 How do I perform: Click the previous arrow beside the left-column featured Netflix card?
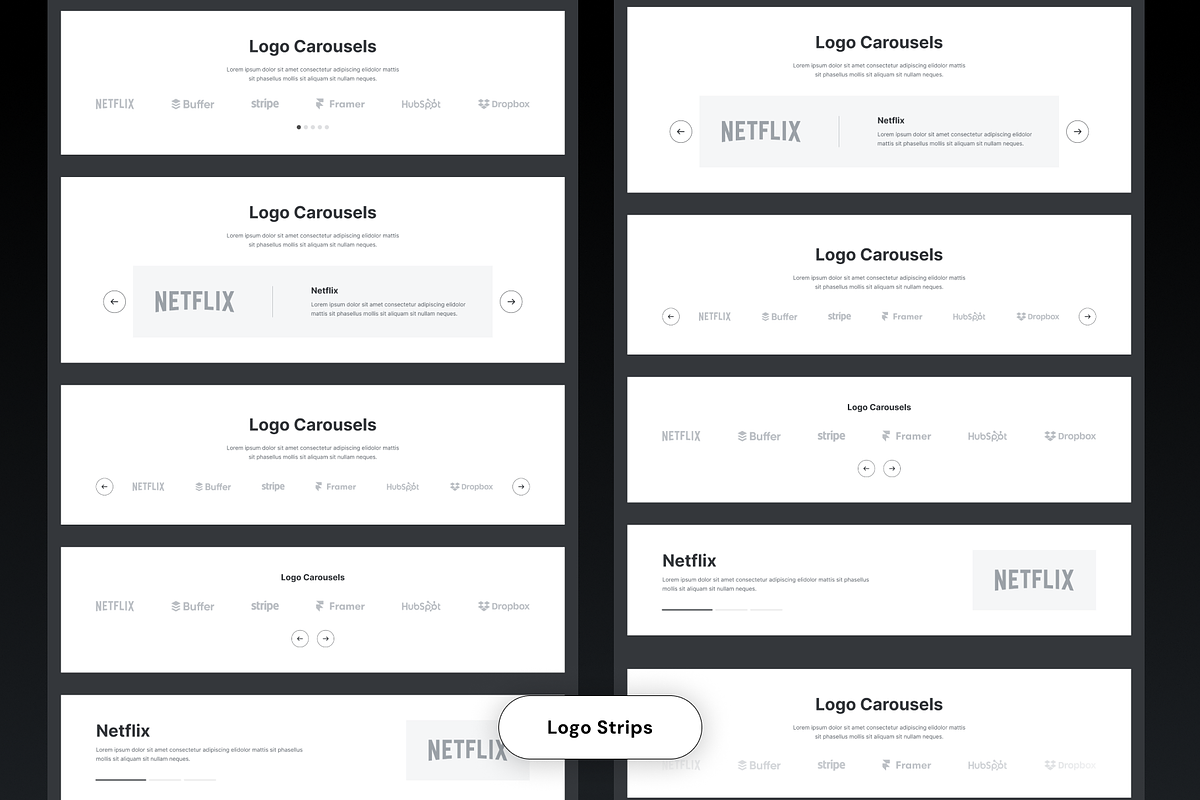pos(114,301)
